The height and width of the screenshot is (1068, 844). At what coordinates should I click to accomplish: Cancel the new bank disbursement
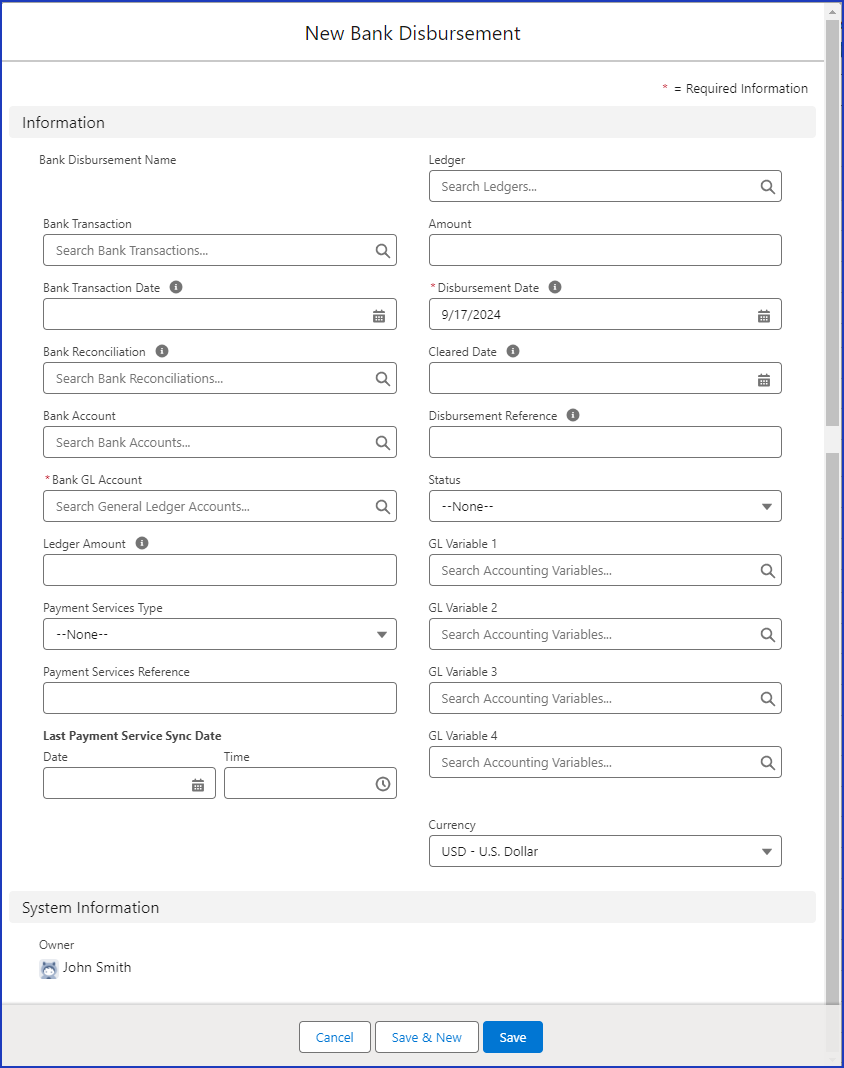[334, 1037]
